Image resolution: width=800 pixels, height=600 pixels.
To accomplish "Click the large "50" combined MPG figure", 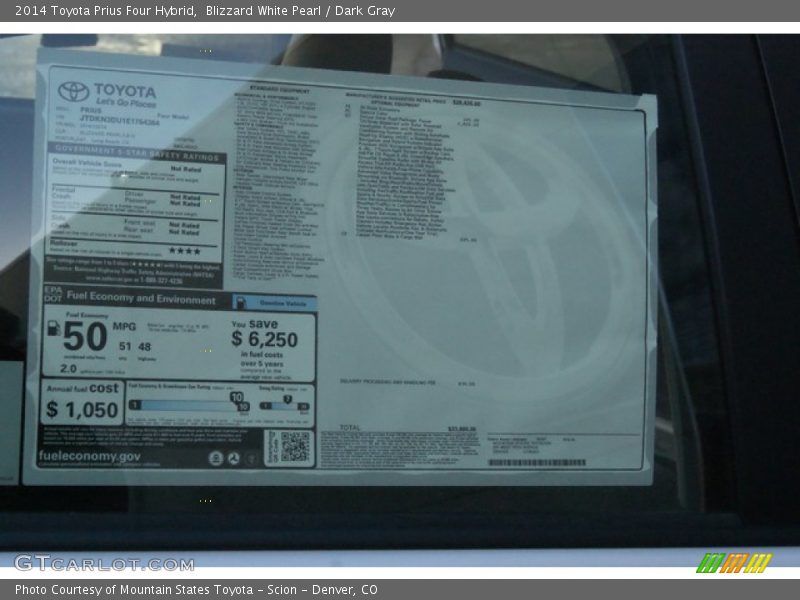I will tap(85, 337).
